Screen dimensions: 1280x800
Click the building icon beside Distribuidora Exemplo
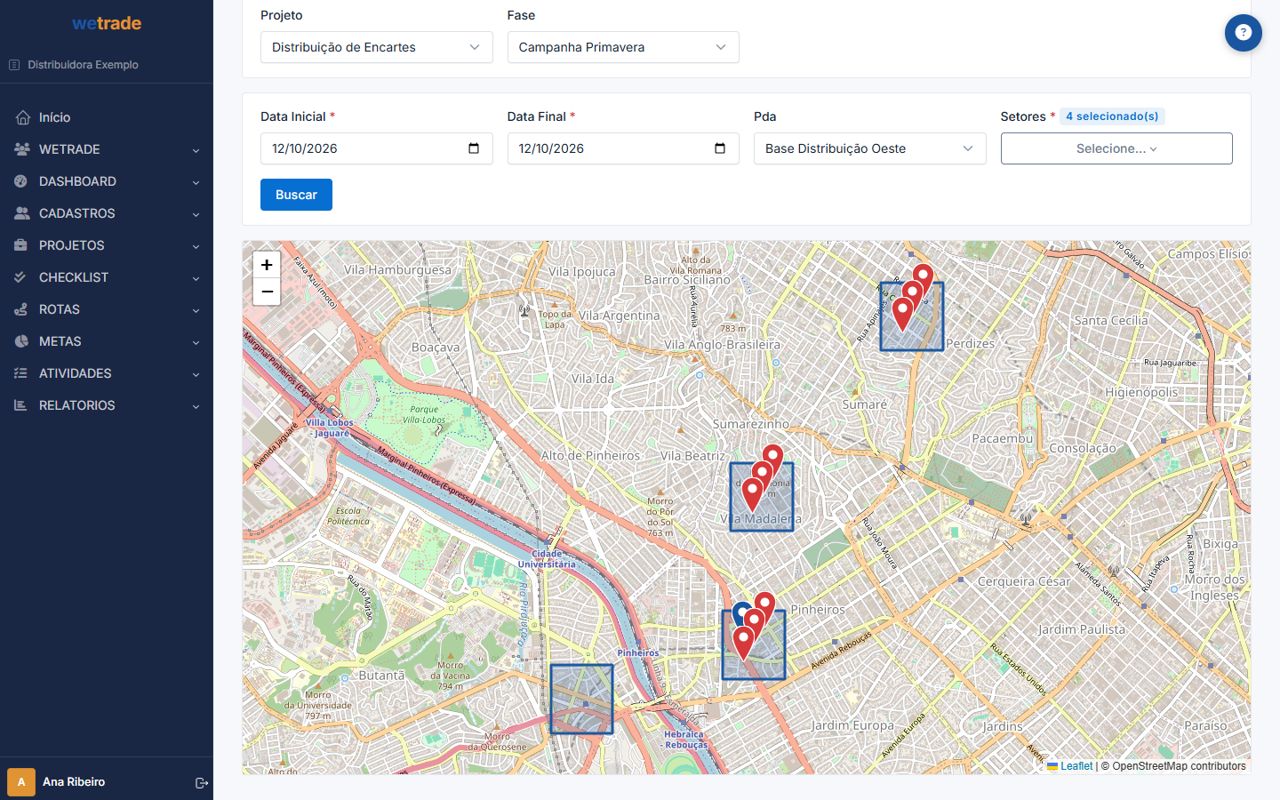14,65
